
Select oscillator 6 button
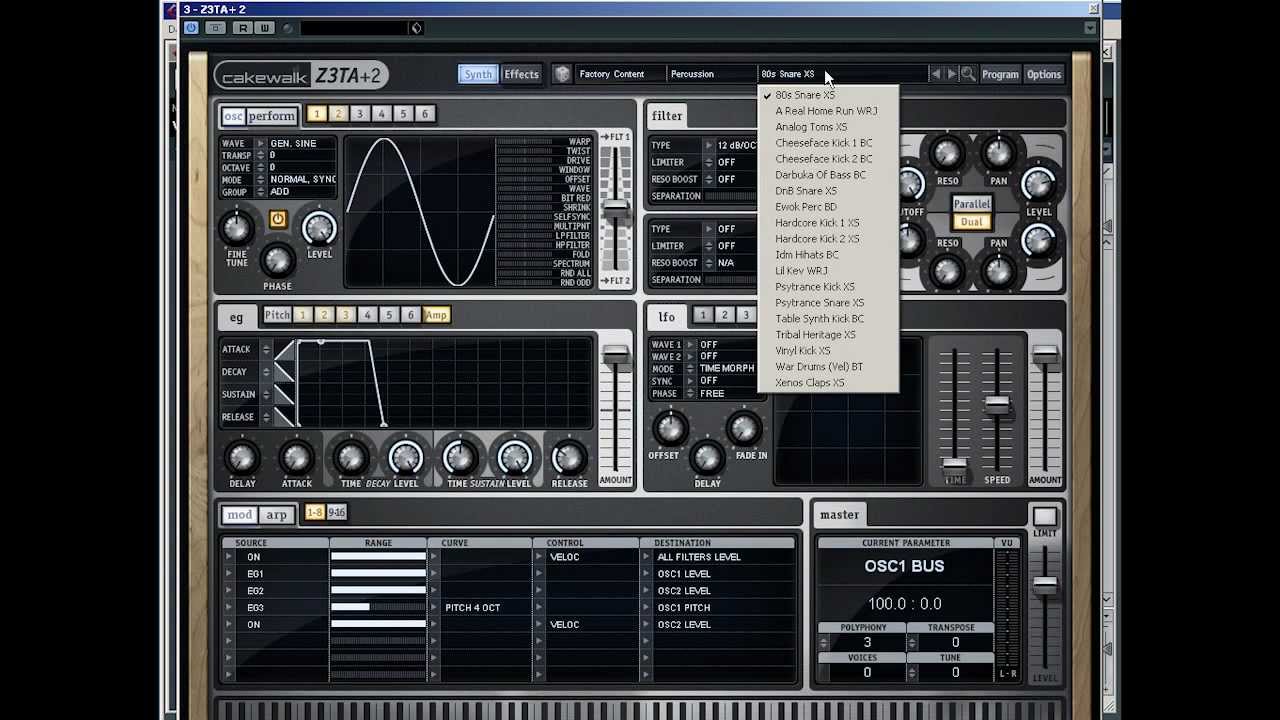coord(425,114)
